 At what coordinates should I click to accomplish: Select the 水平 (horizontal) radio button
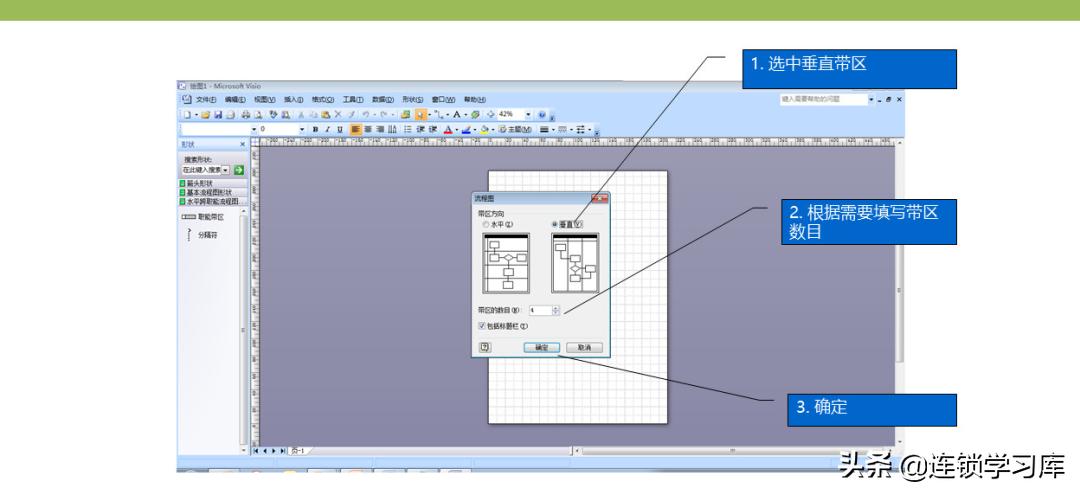click(x=487, y=224)
